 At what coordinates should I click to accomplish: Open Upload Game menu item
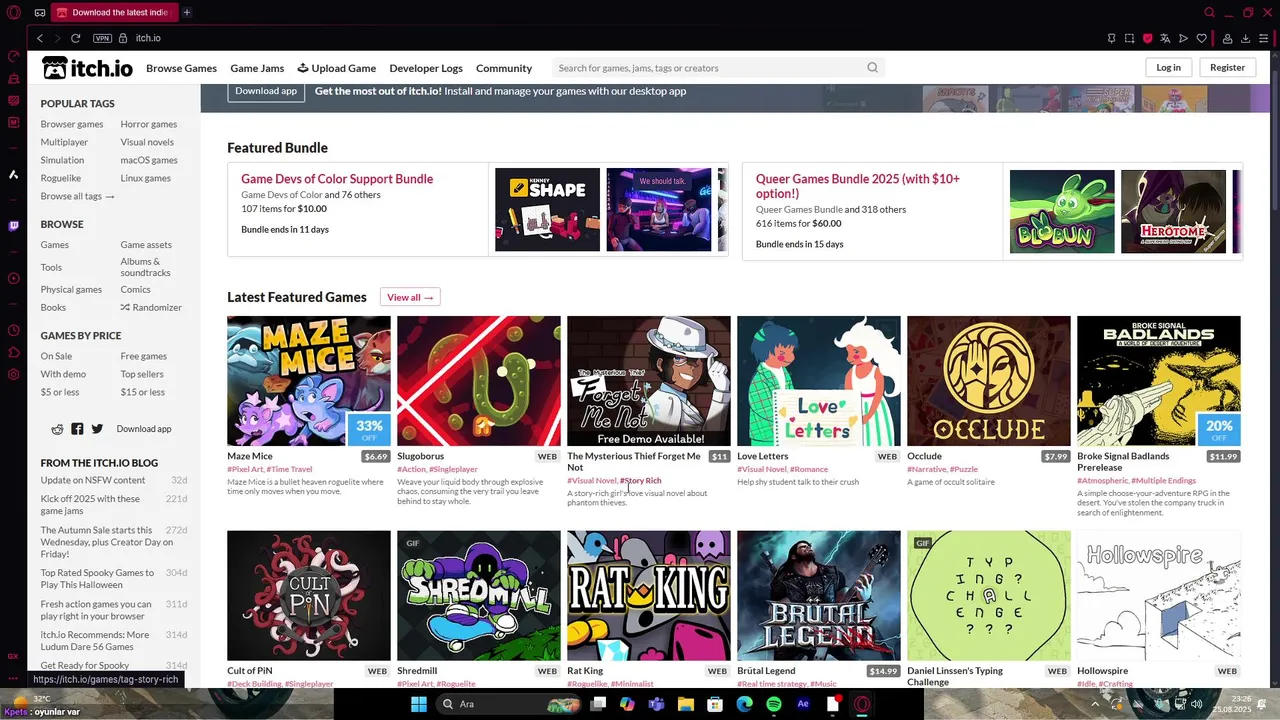tap(337, 68)
